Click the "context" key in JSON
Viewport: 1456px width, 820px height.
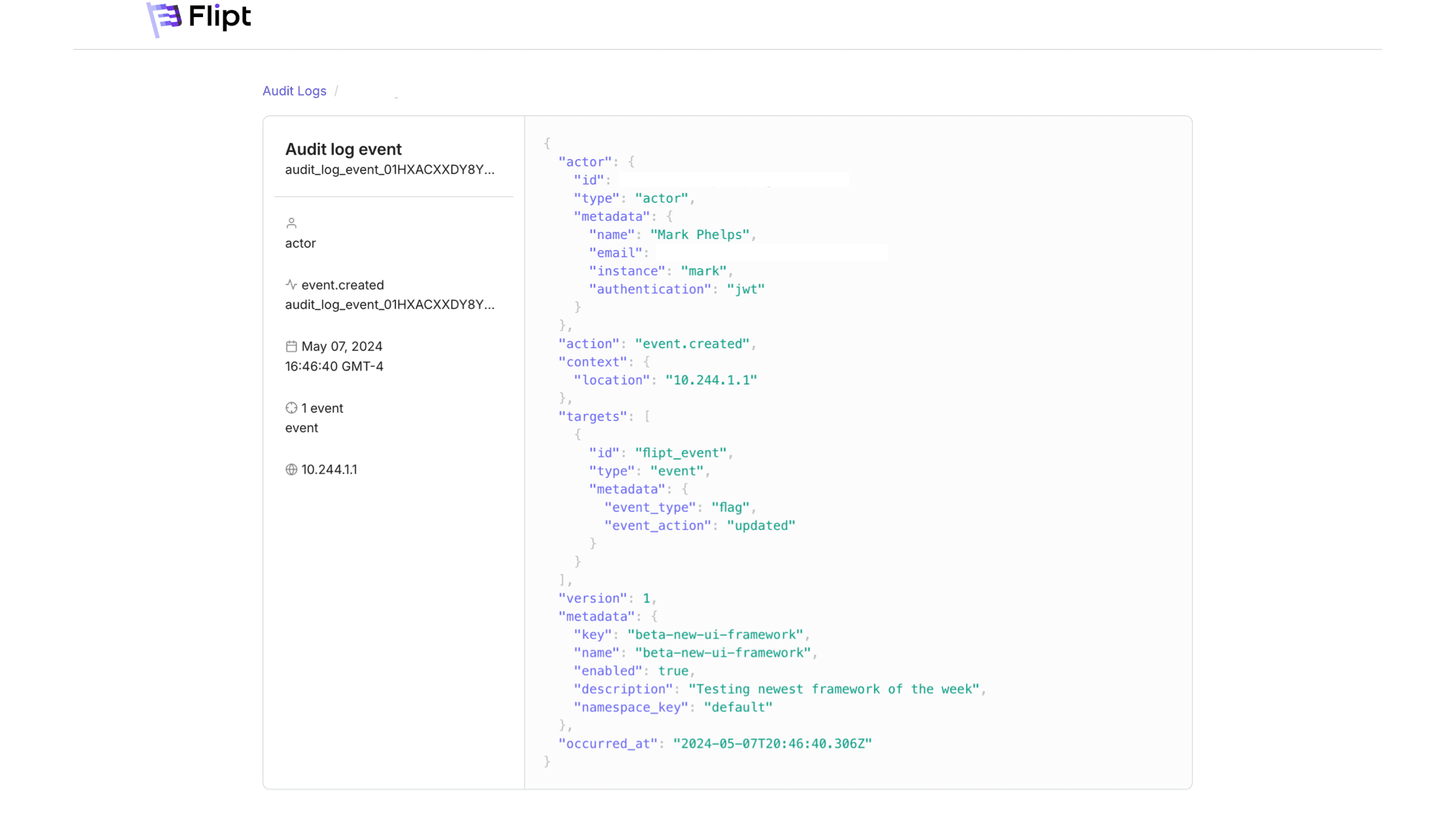click(x=592, y=362)
